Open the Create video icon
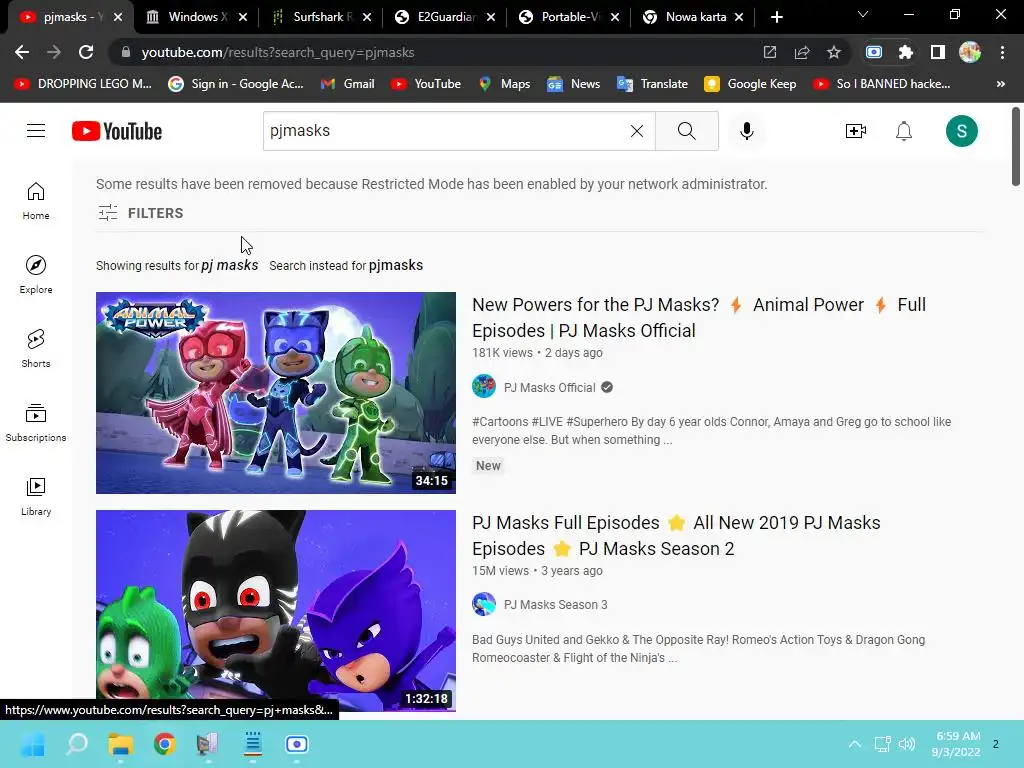Screen dimensions: 1024x768 coord(856,131)
